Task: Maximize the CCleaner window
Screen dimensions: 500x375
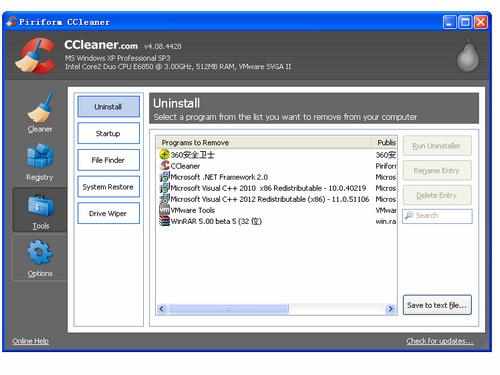Action: (465, 22)
